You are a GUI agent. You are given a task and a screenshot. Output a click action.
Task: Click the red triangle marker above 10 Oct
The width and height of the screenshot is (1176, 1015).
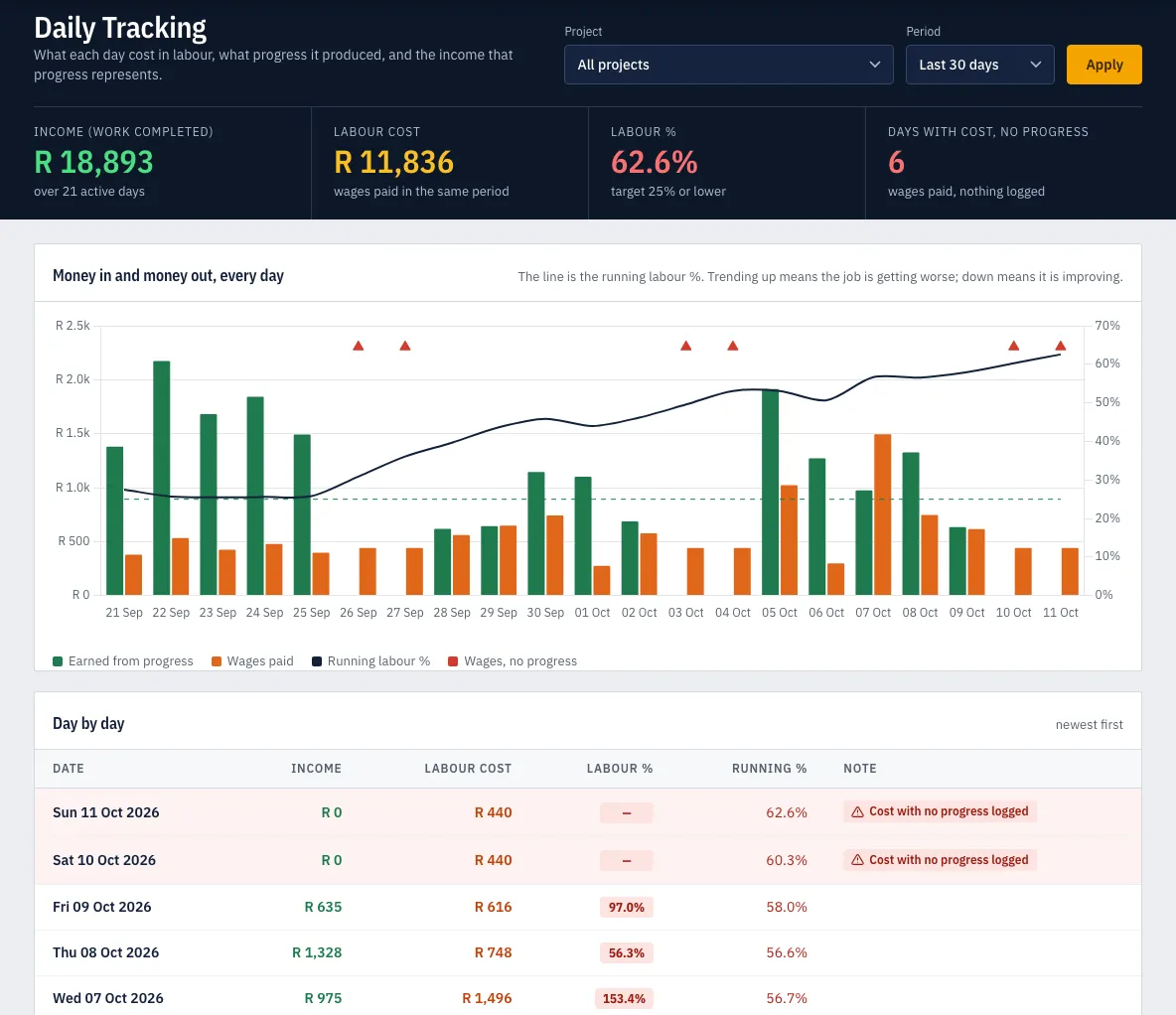[x=1013, y=346]
